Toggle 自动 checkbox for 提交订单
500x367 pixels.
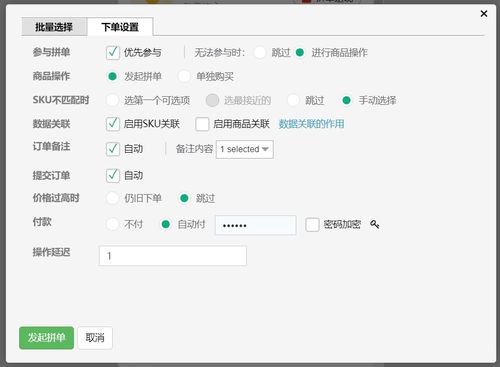(113, 175)
